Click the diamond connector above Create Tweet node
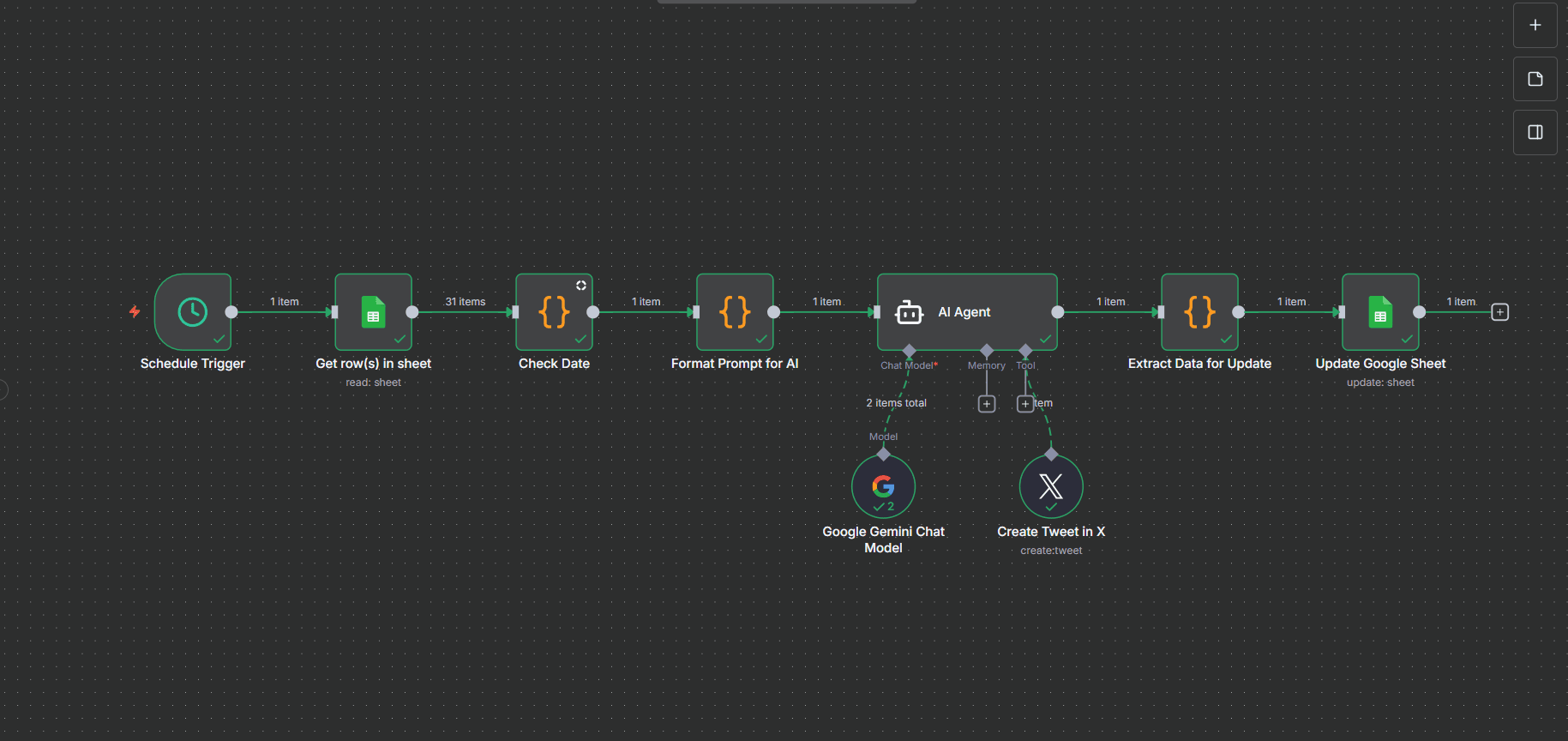This screenshot has width=1568, height=741. point(1051,455)
